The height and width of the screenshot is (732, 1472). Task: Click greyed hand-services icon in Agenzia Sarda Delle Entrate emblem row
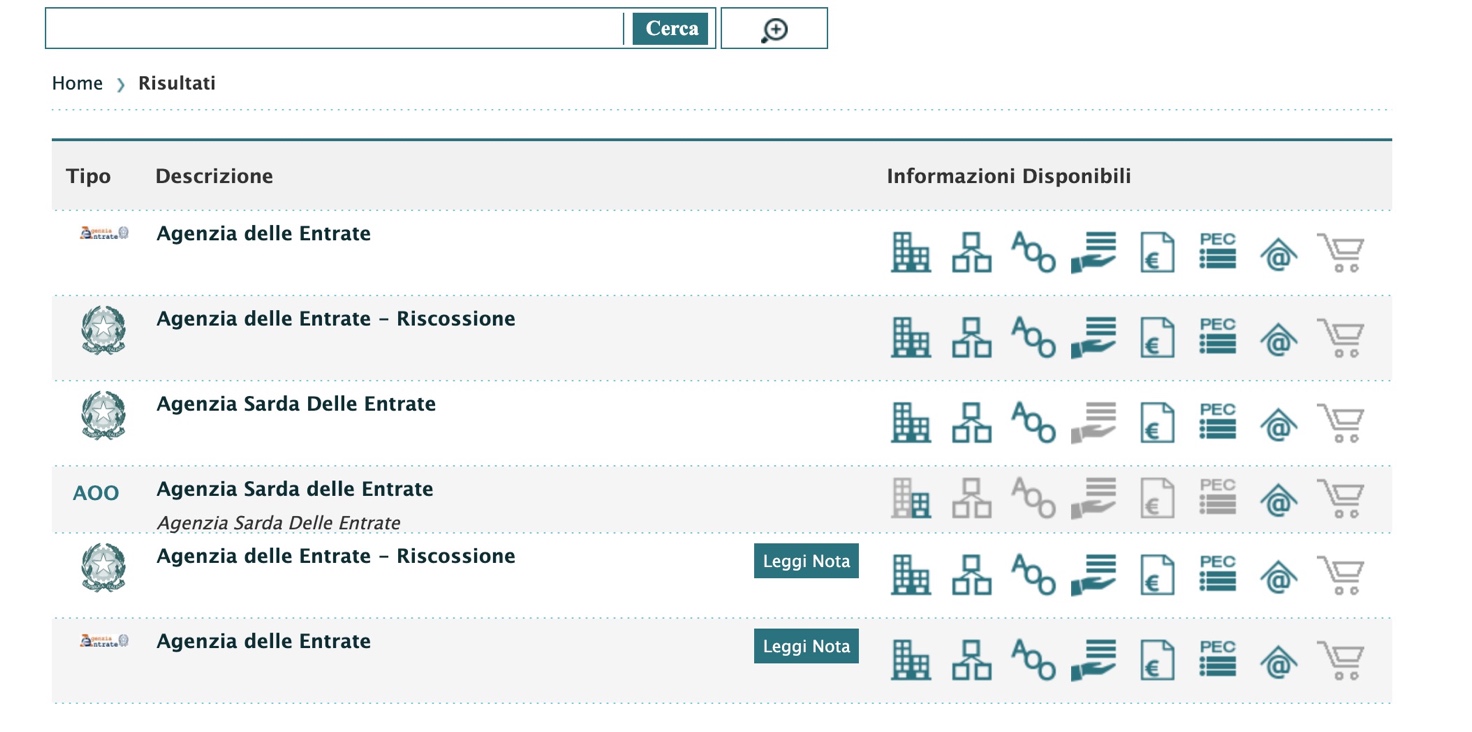1094,423
